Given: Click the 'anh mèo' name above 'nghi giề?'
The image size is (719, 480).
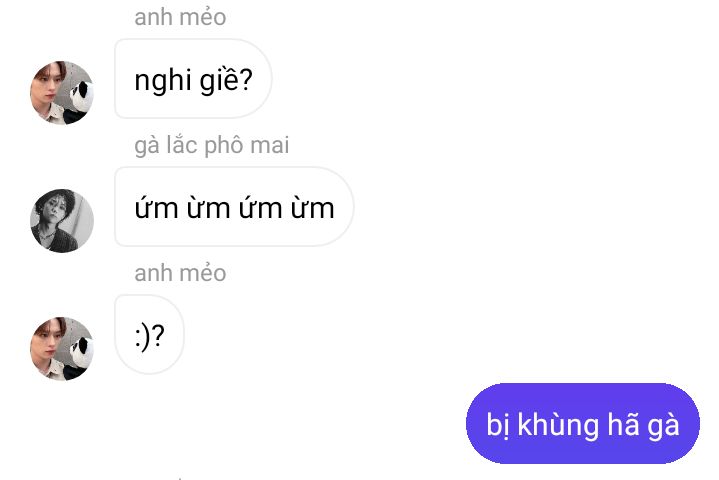Looking at the screenshot, I should click(180, 17).
